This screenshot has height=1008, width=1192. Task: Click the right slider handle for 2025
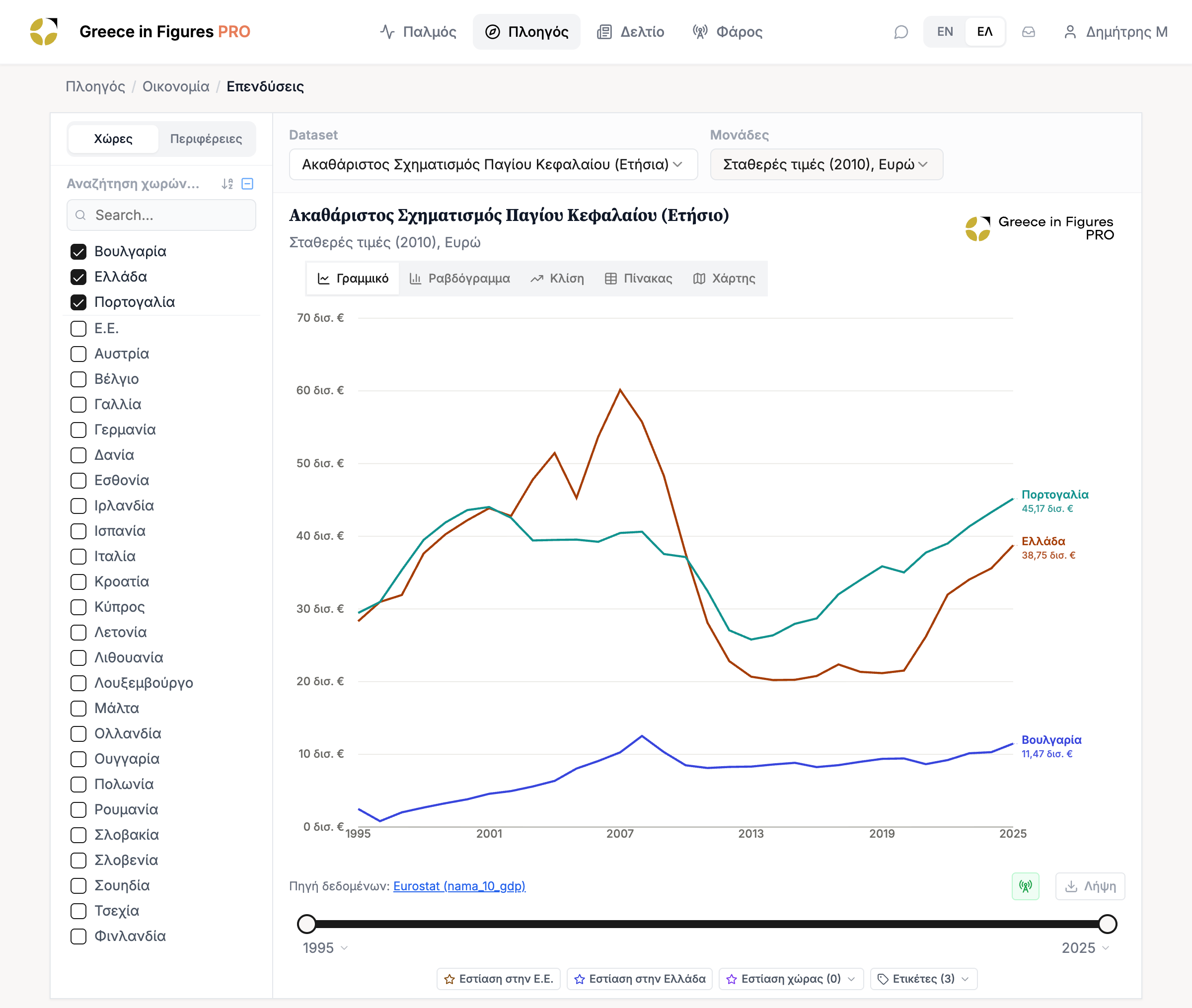pos(1108,924)
